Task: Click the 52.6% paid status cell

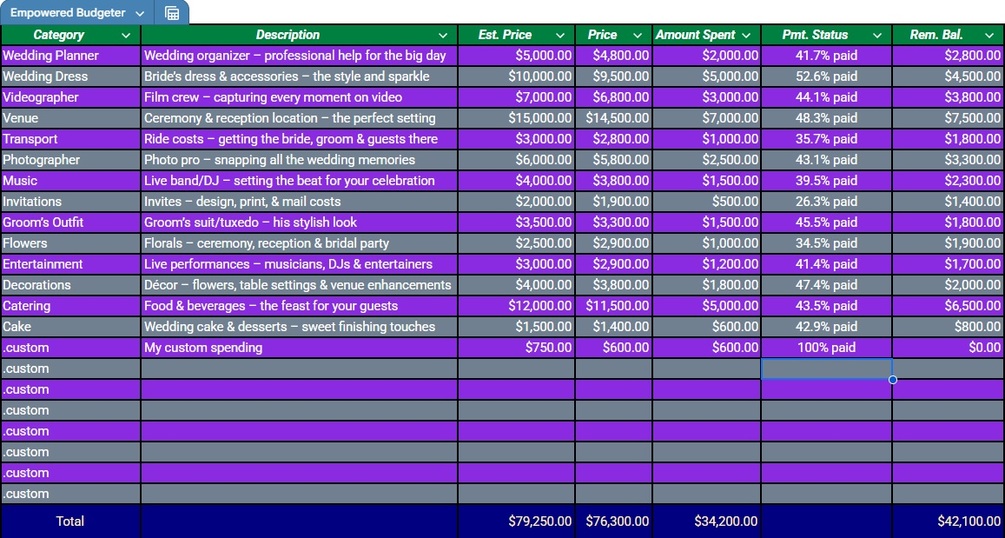Action: (826, 76)
